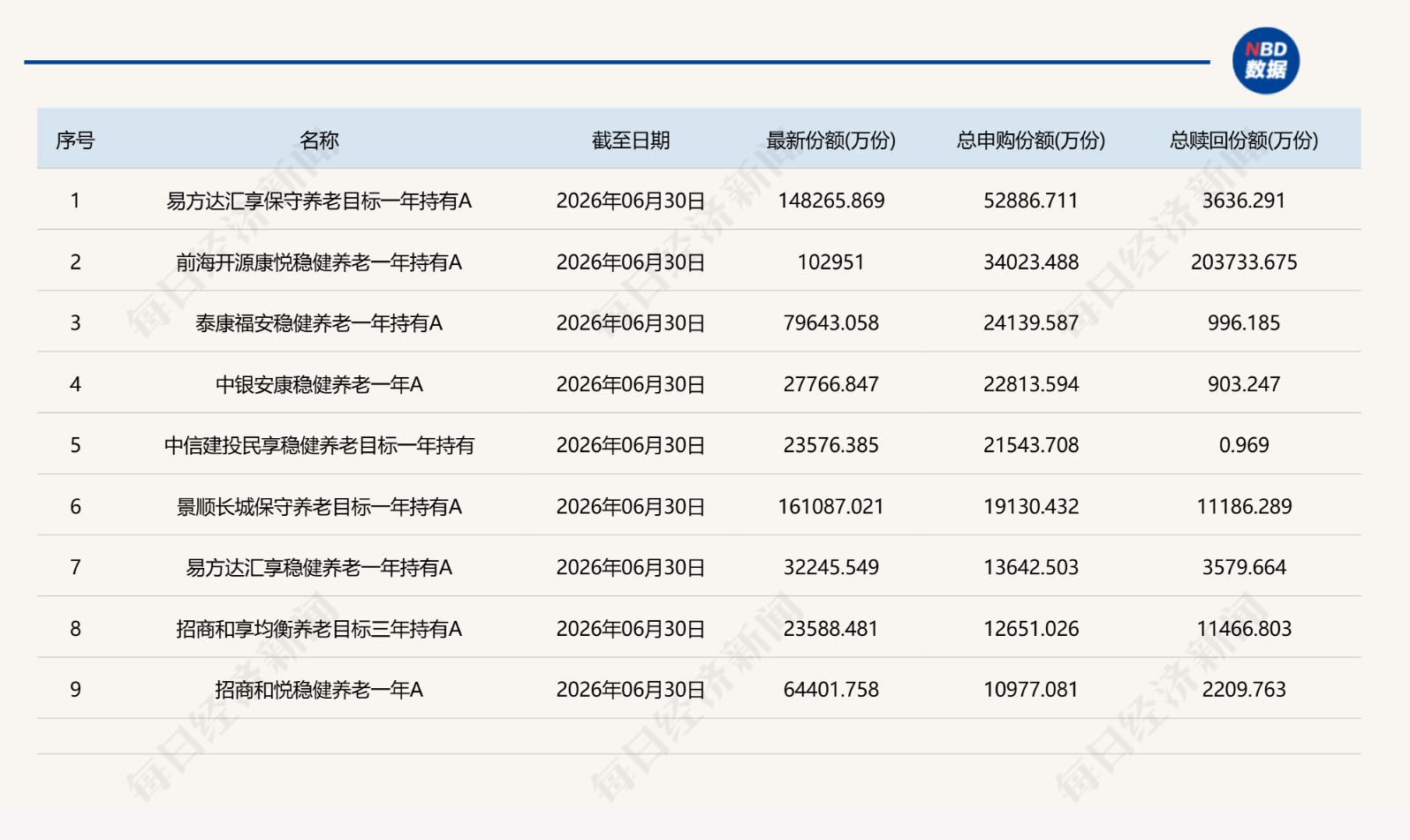
Task: Click subscription value 19130.432
Action: [x=1031, y=507]
